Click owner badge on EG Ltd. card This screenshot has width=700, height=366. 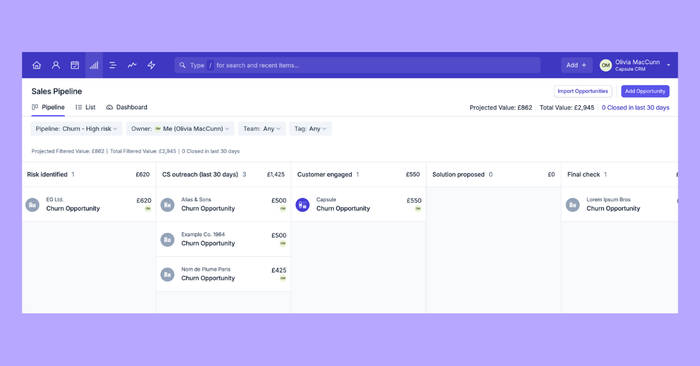pos(148,209)
